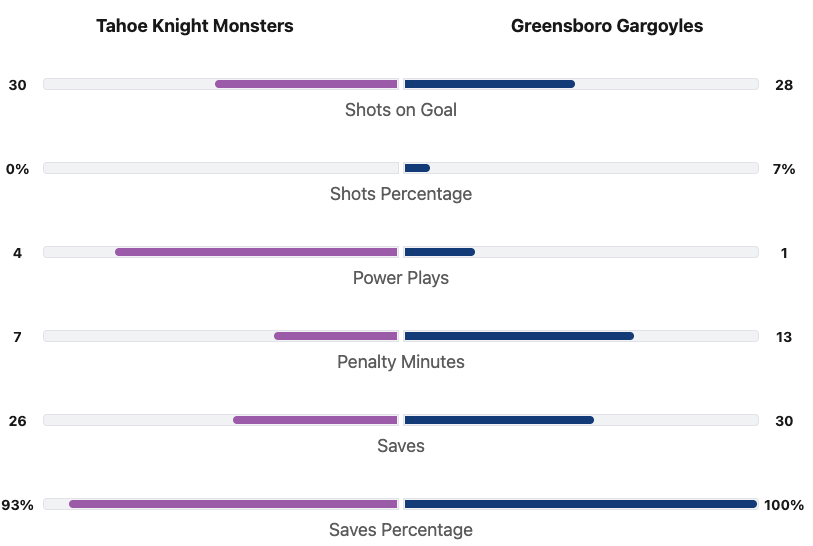Click the blue Shots Percentage bar
The width and height of the screenshot is (813, 546).
[417, 168]
